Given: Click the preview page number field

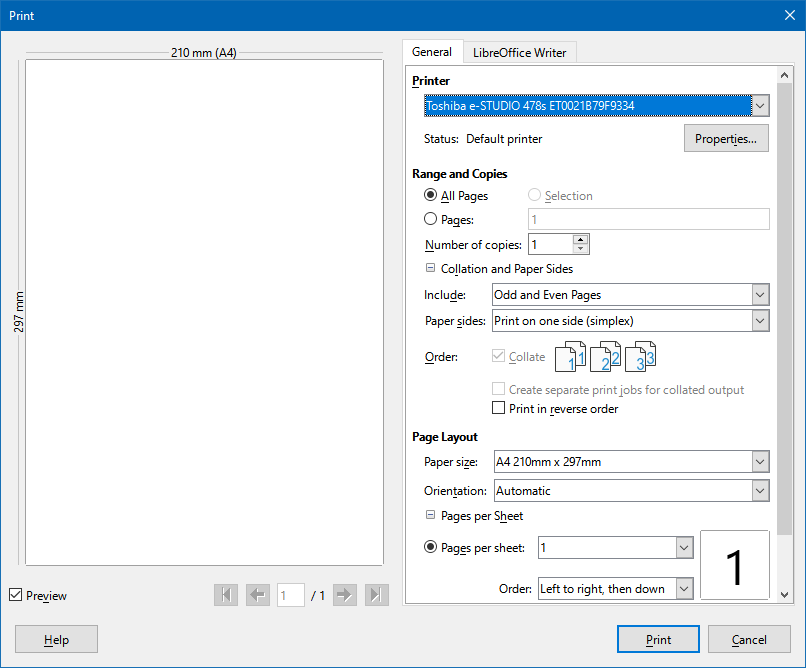Looking at the screenshot, I should coord(291,595).
